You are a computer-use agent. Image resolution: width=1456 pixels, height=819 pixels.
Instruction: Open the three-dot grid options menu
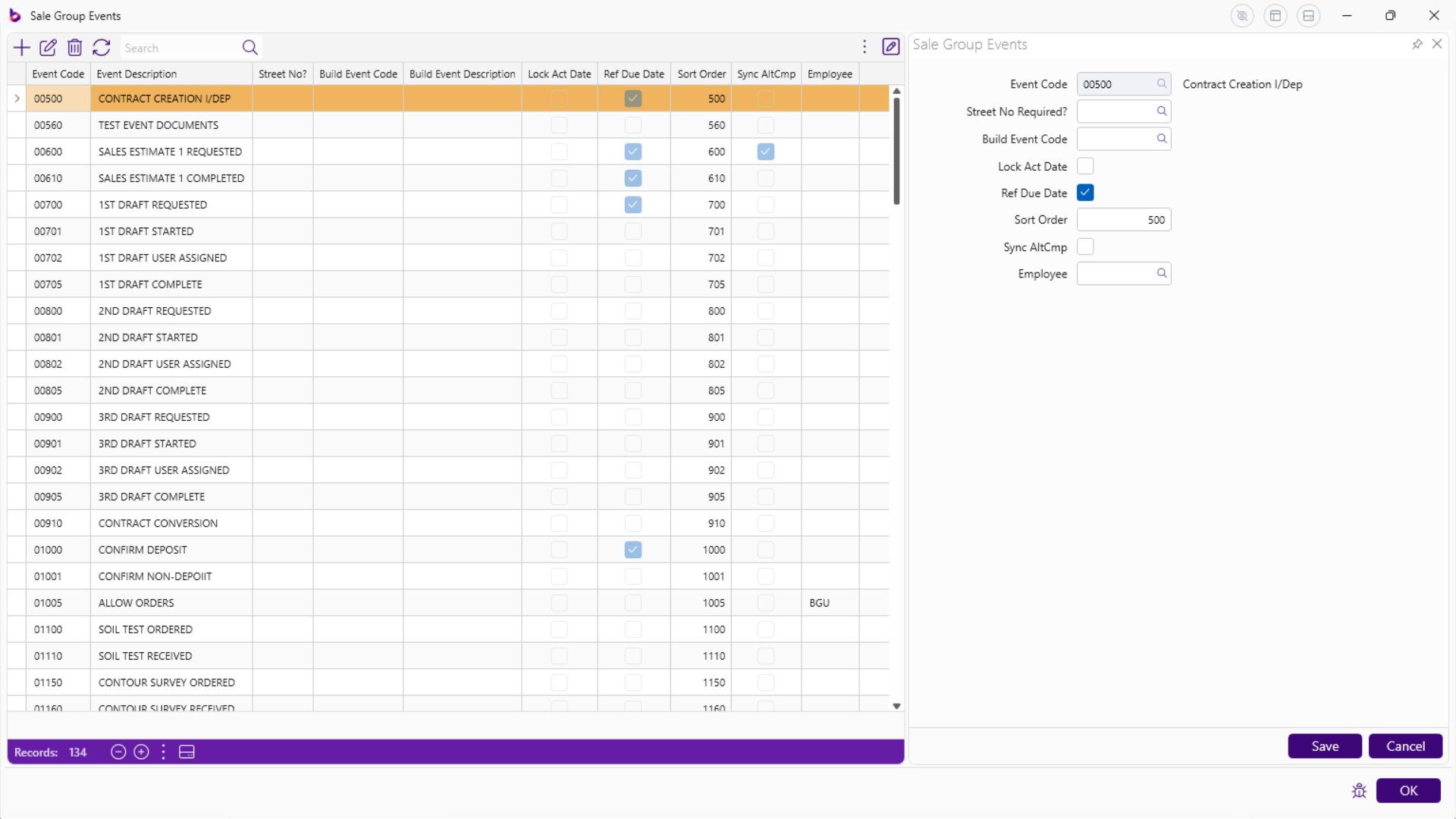(864, 47)
